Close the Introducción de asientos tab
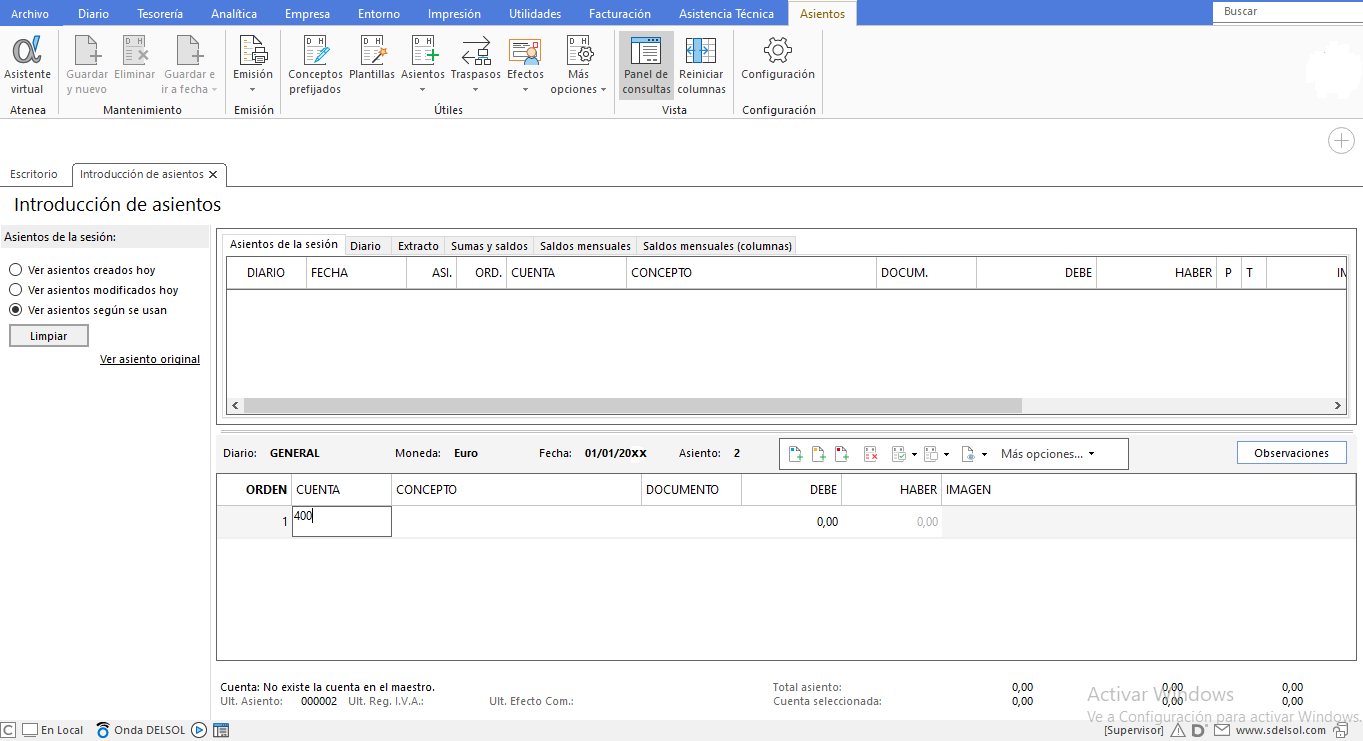The image size is (1363, 741). (x=213, y=174)
